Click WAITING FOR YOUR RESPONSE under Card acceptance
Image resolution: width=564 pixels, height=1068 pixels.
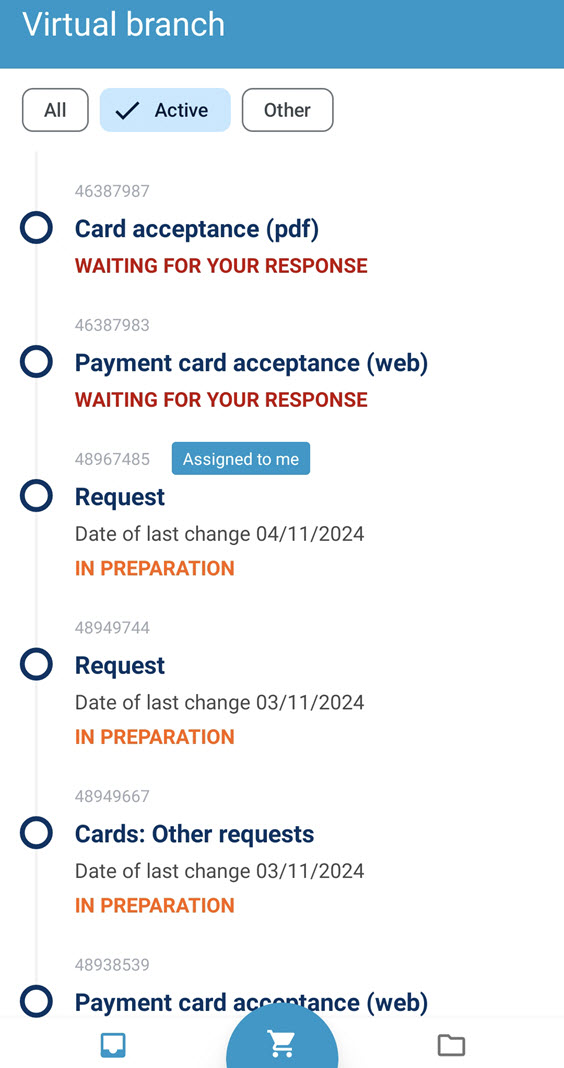tap(221, 266)
